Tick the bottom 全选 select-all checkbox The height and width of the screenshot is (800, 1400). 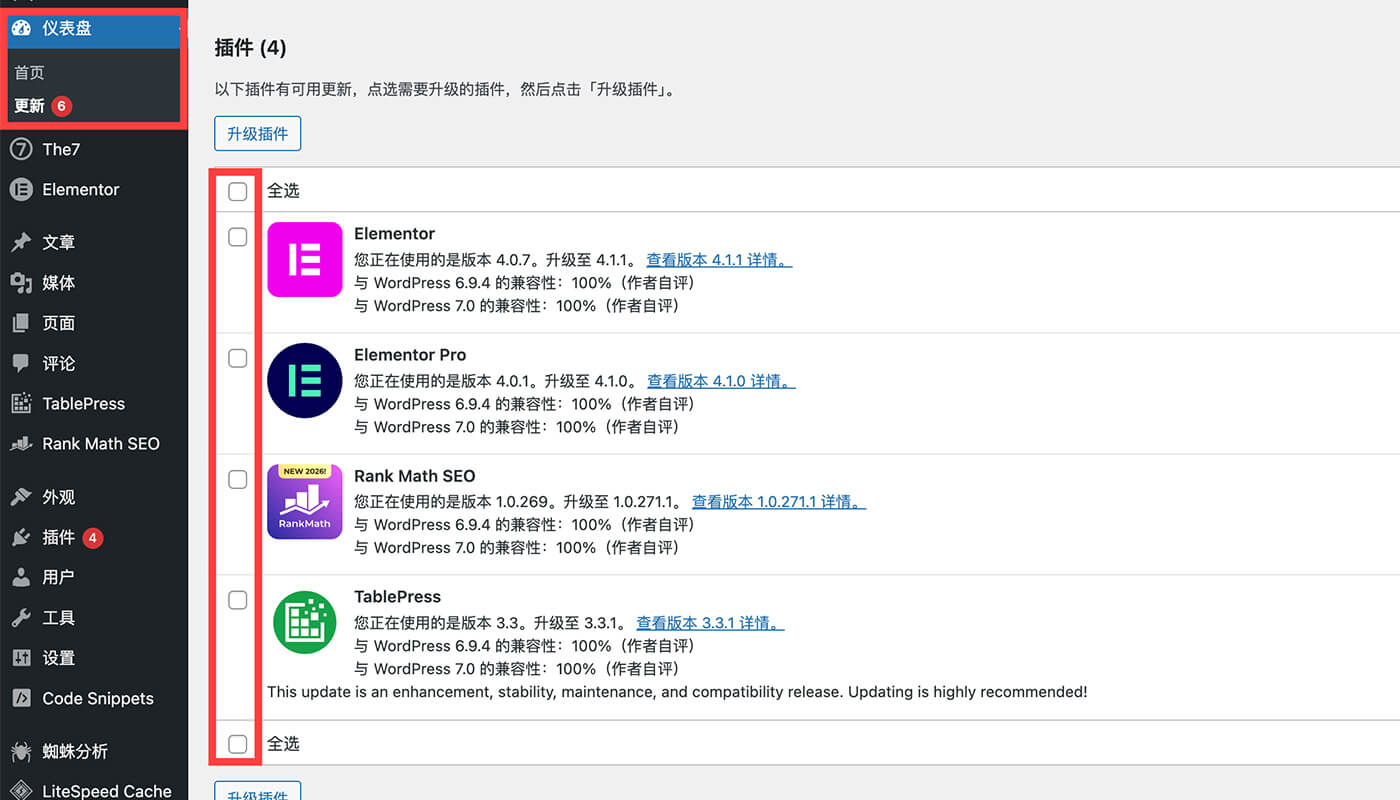pos(238,744)
